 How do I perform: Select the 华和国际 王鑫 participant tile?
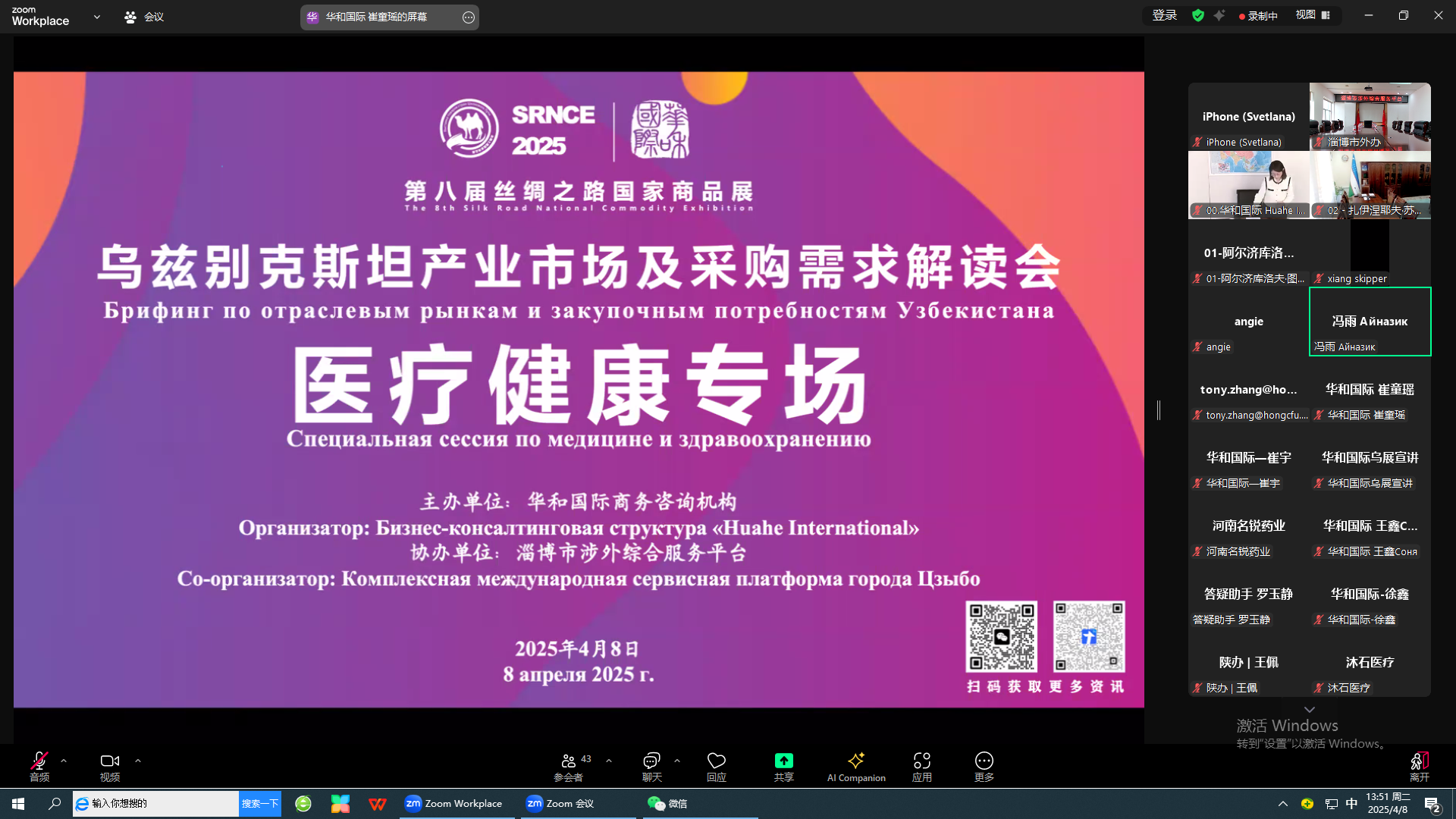(1370, 526)
